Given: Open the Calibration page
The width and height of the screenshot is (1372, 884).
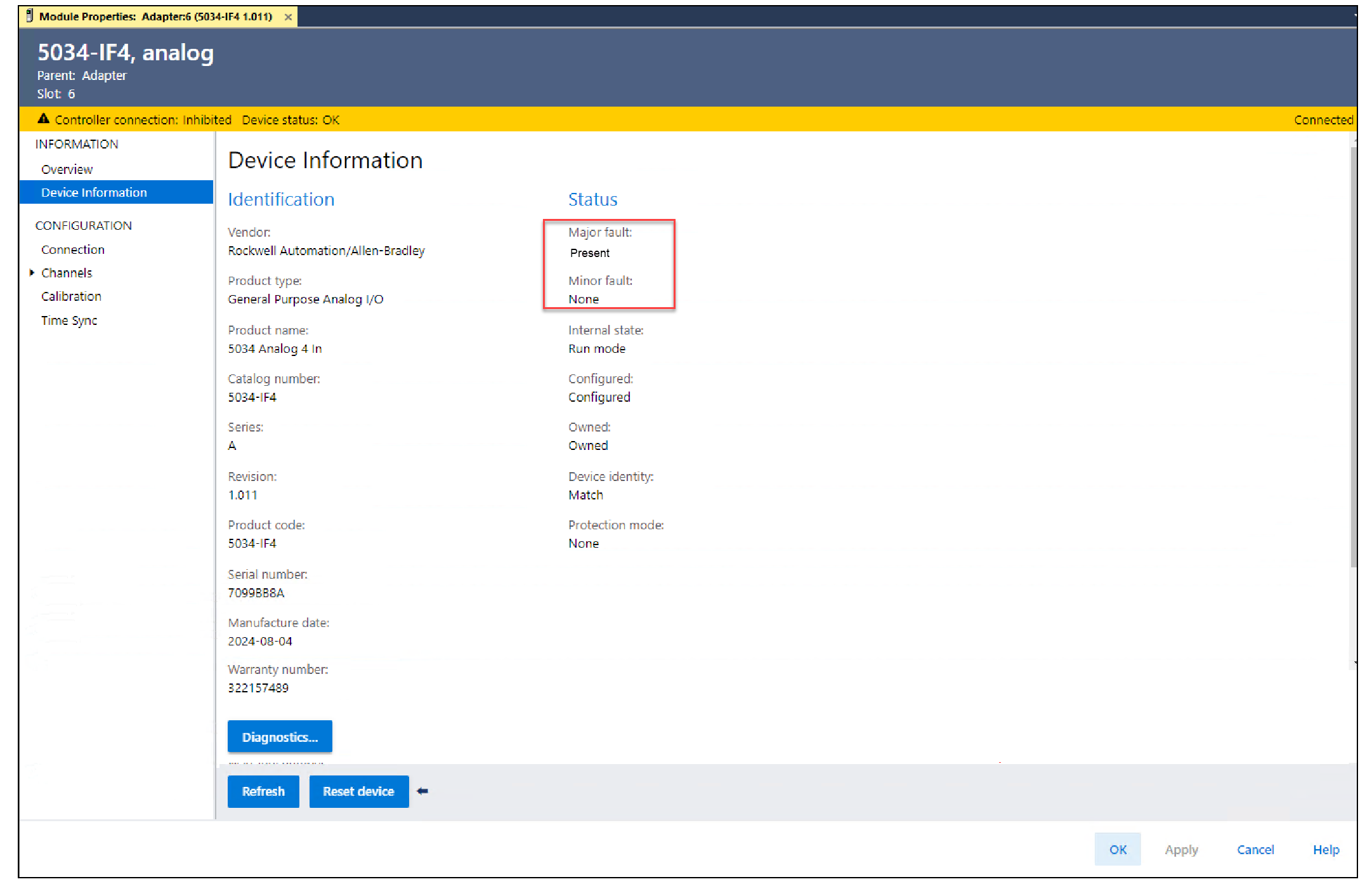Looking at the screenshot, I should point(71,296).
